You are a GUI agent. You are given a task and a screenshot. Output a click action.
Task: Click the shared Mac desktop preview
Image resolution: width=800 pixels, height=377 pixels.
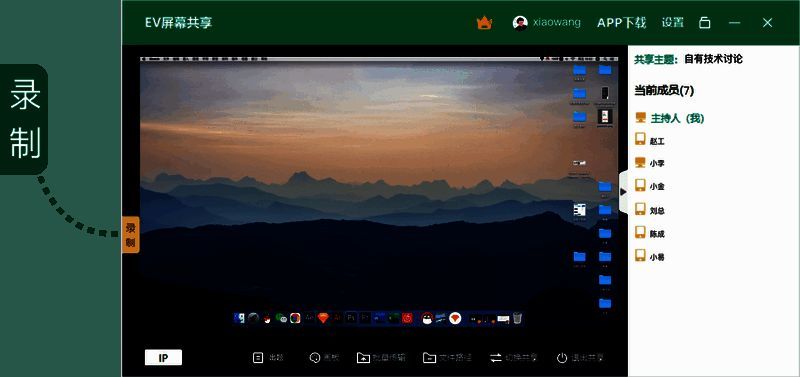pos(379,192)
